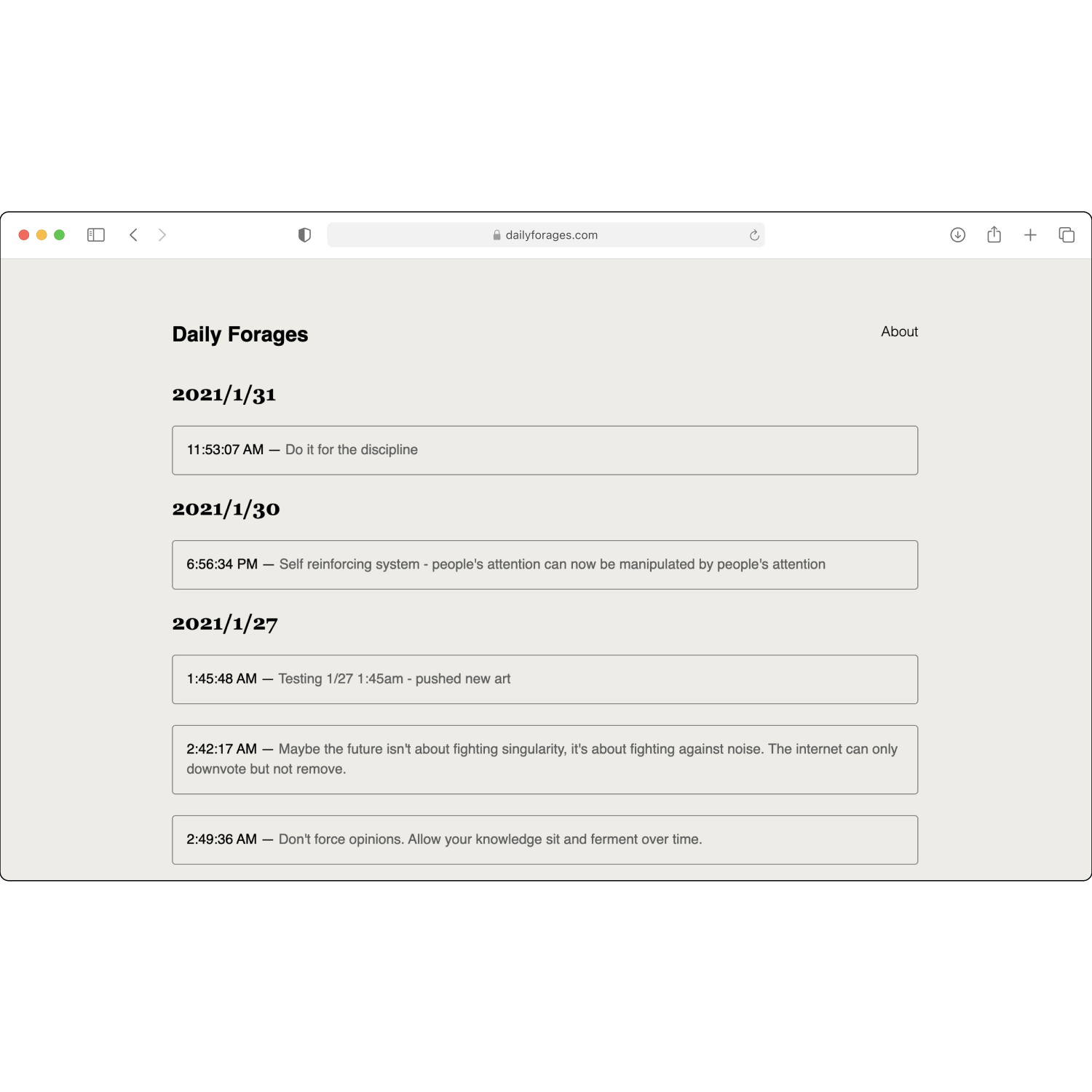Open the share sheet icon
The height and width of the screenshot is (1092, 1092).
(994, 234)
